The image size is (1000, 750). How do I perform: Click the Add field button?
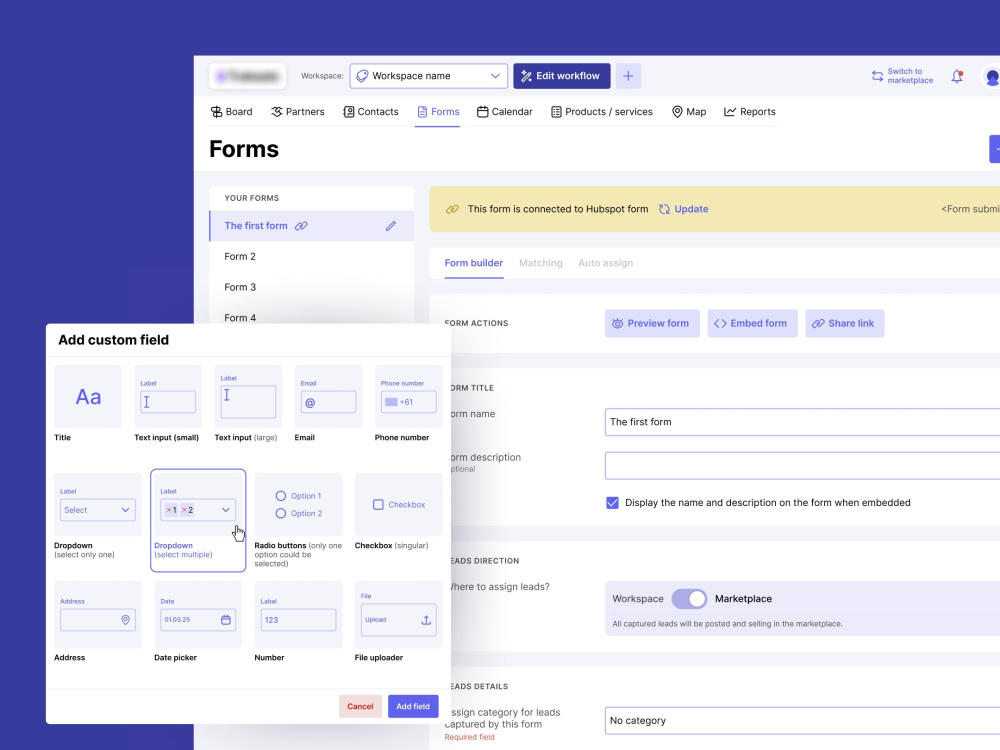413,706
